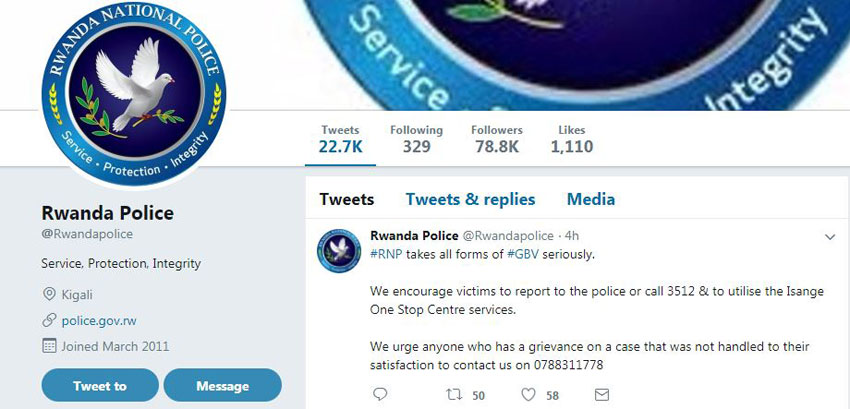Screen dimensions: 850x409
Task: Click the Tweet to button
Action: (x=100, y=386)
